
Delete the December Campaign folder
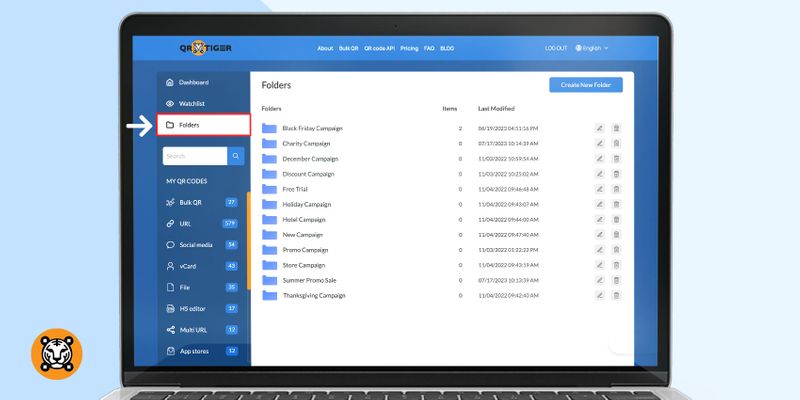[616, 159]
